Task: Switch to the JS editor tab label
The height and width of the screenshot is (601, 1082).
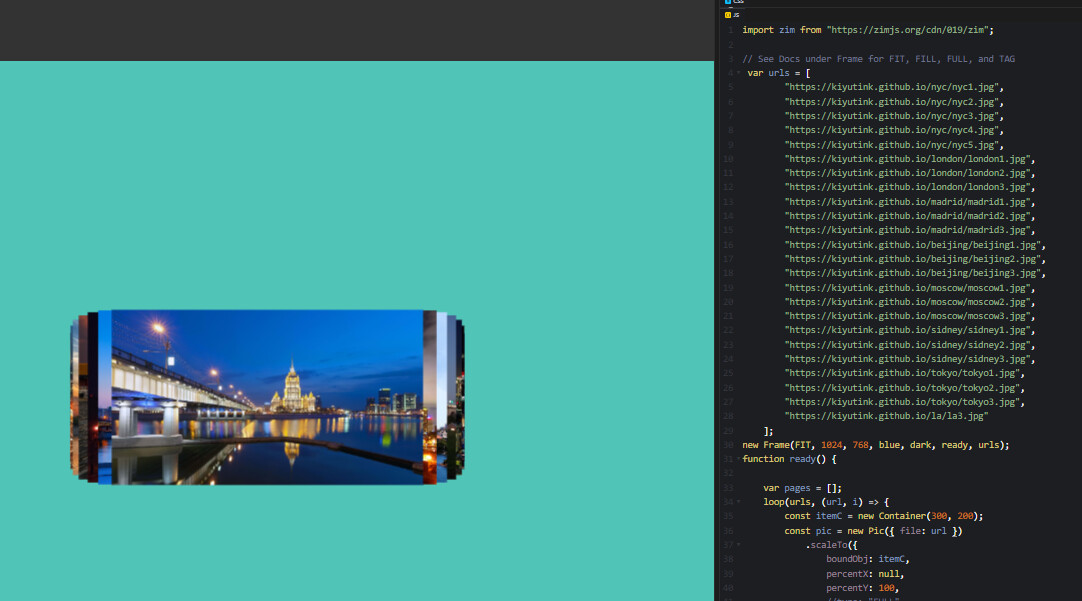Action: point(736,15)
